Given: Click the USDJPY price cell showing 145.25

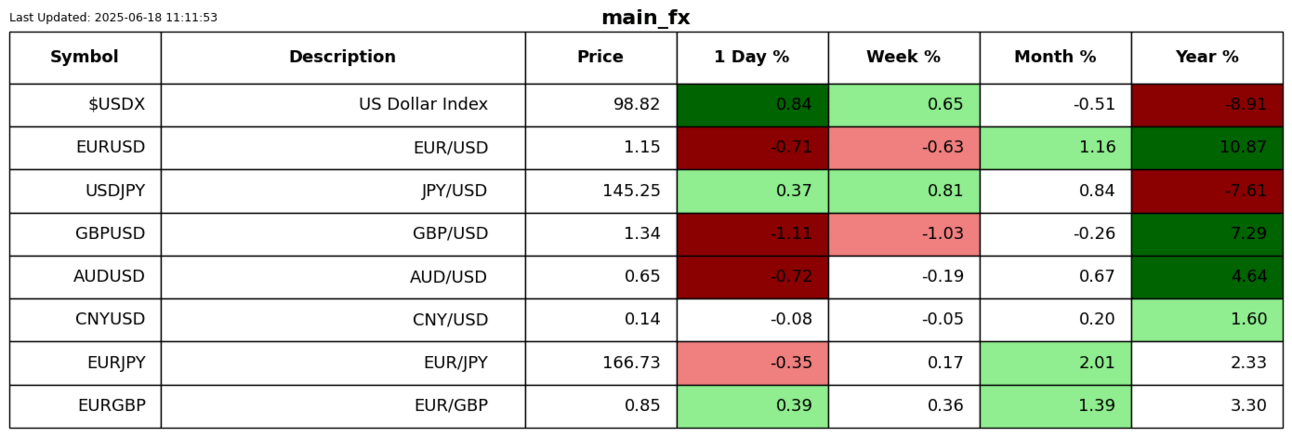Looking at the screenshot, I should click(x=600, y=191).
